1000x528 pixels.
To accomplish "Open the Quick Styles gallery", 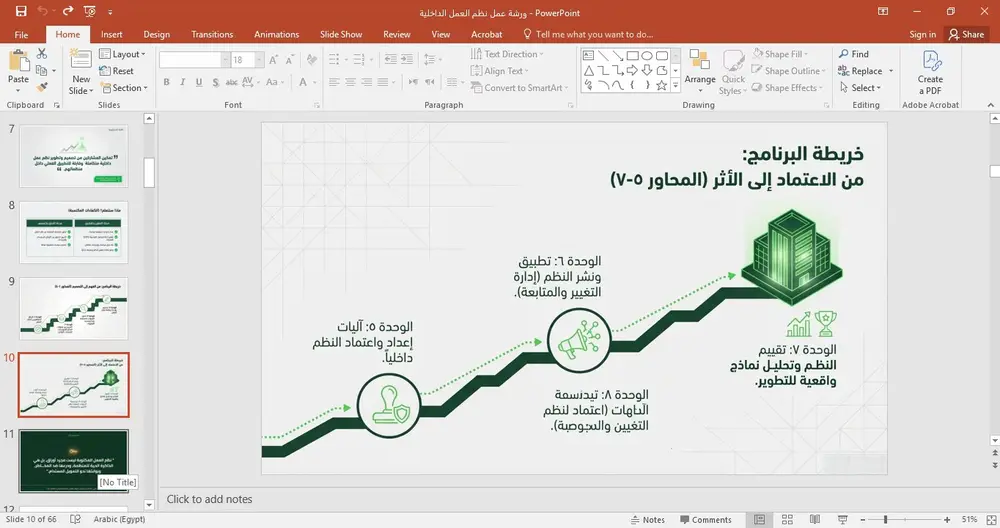I will point(733,71).
